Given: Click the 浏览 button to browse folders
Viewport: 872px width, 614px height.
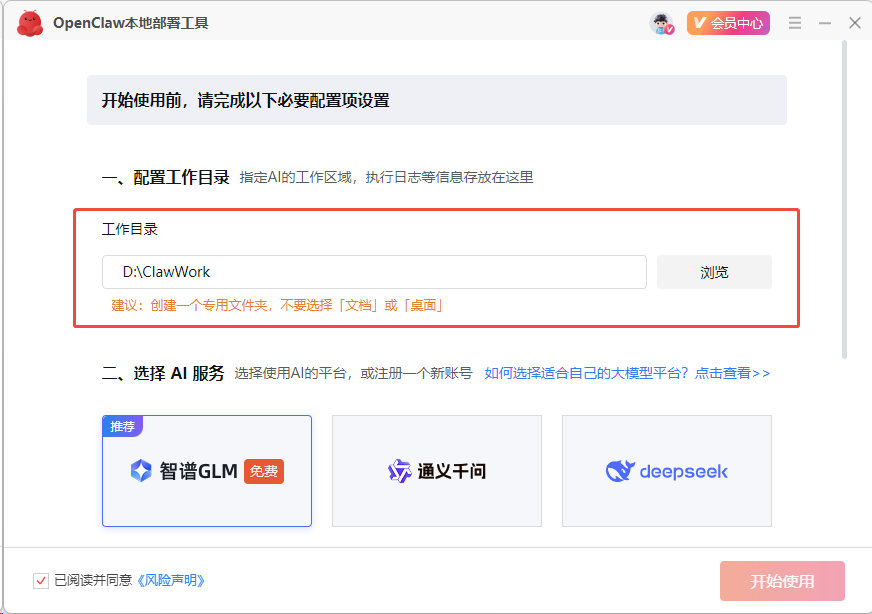Looking at the screenshot, I should [x=714, y=271].
